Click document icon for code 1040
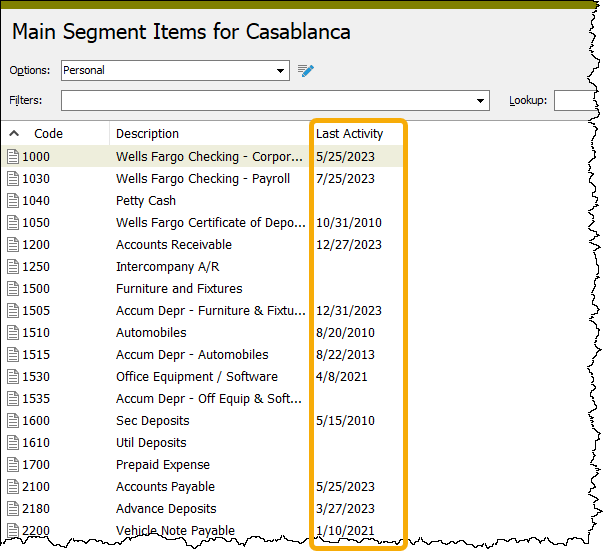 point(13,201)
